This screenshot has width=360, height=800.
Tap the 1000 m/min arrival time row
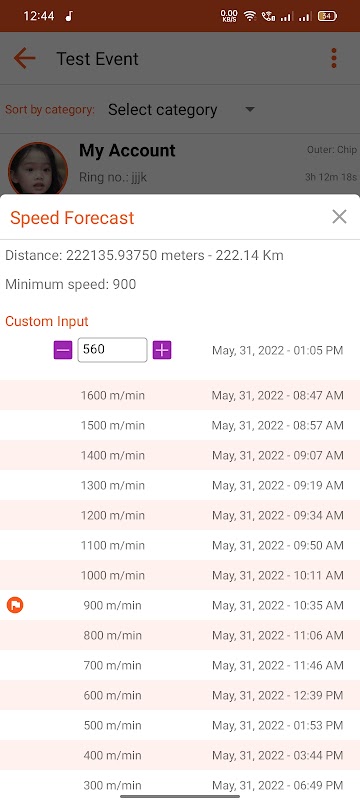180,576
